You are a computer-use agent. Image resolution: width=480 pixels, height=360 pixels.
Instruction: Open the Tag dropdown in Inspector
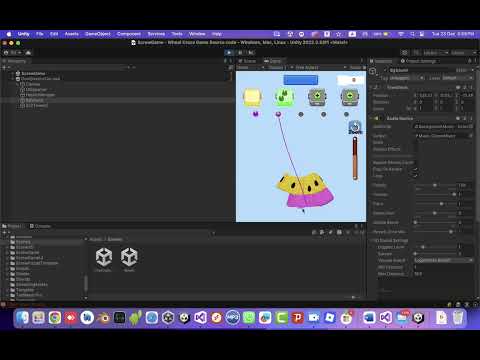click(407, 78)
